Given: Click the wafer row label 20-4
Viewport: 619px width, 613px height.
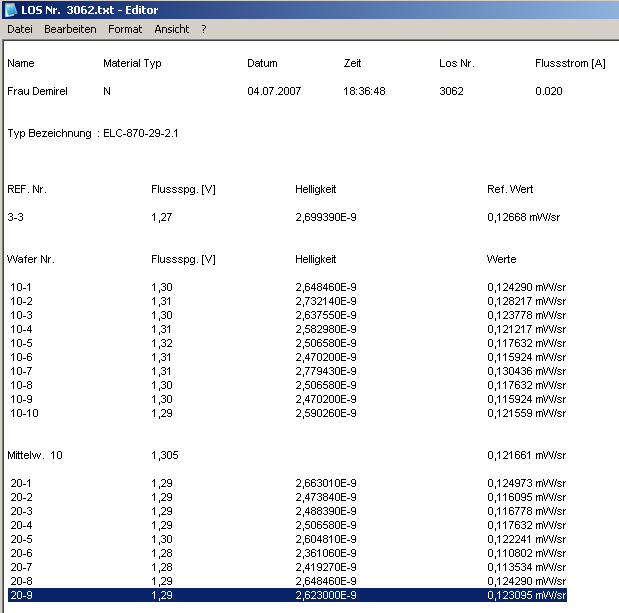Looking at the screenshot, I should [x=21, y=525].
